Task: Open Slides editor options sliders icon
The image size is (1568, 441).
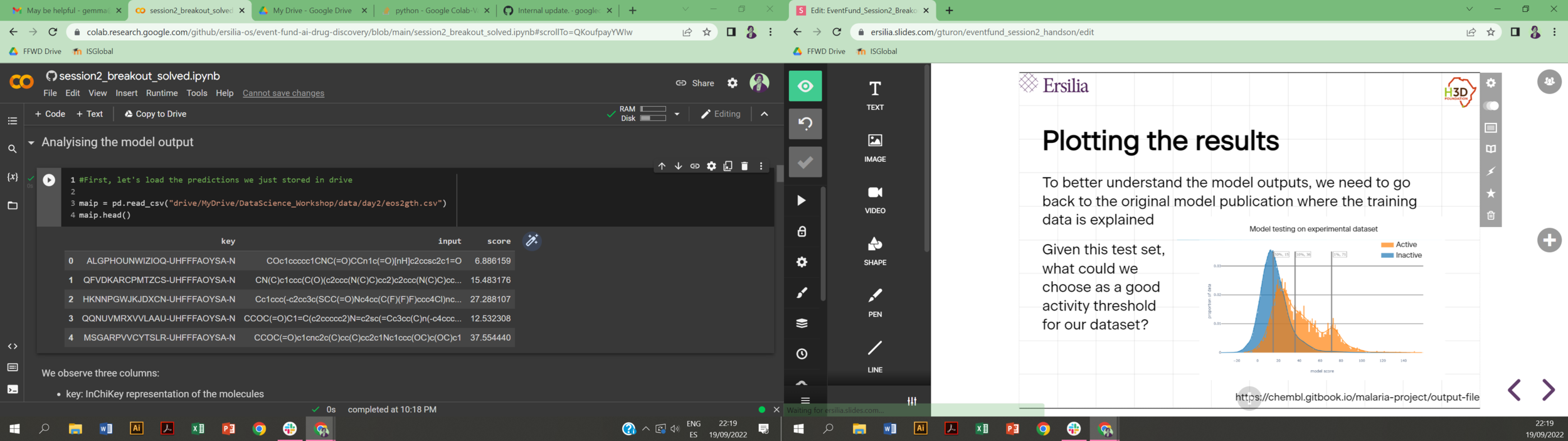Action: click(x=912, y=400)
